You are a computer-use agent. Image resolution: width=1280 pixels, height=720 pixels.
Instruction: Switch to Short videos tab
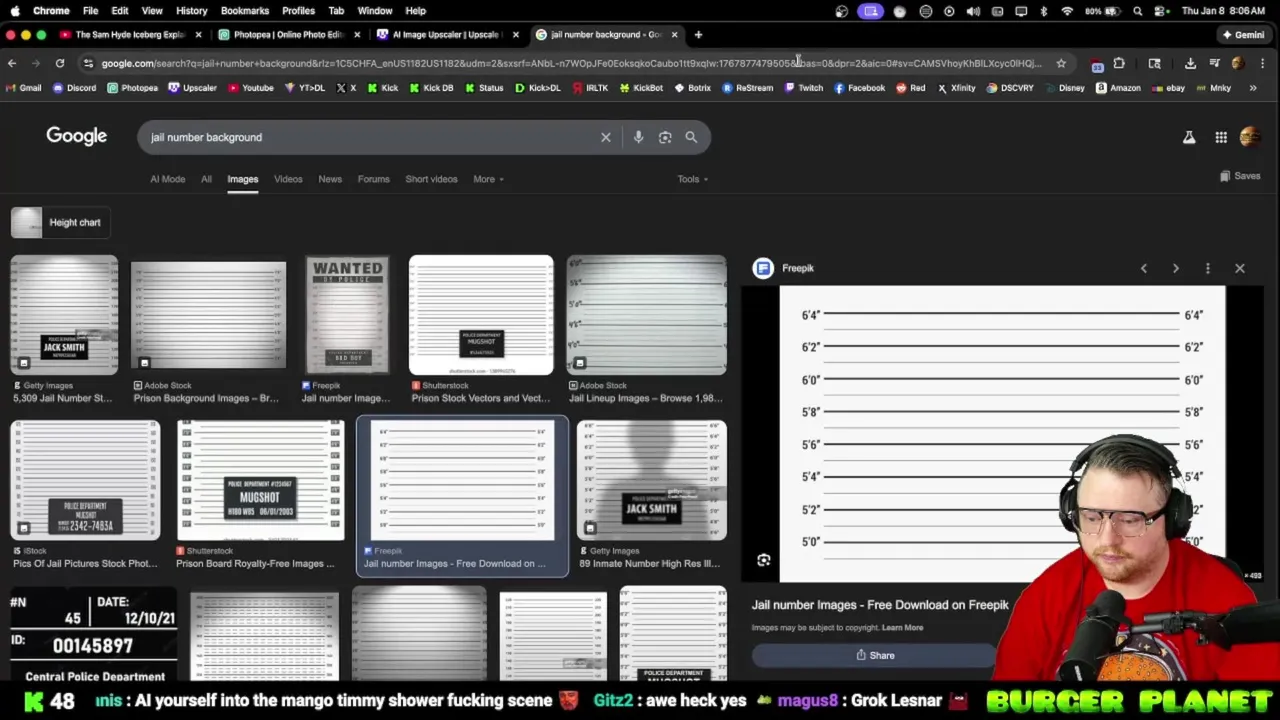pyautogui.click(x=431, y=179)
